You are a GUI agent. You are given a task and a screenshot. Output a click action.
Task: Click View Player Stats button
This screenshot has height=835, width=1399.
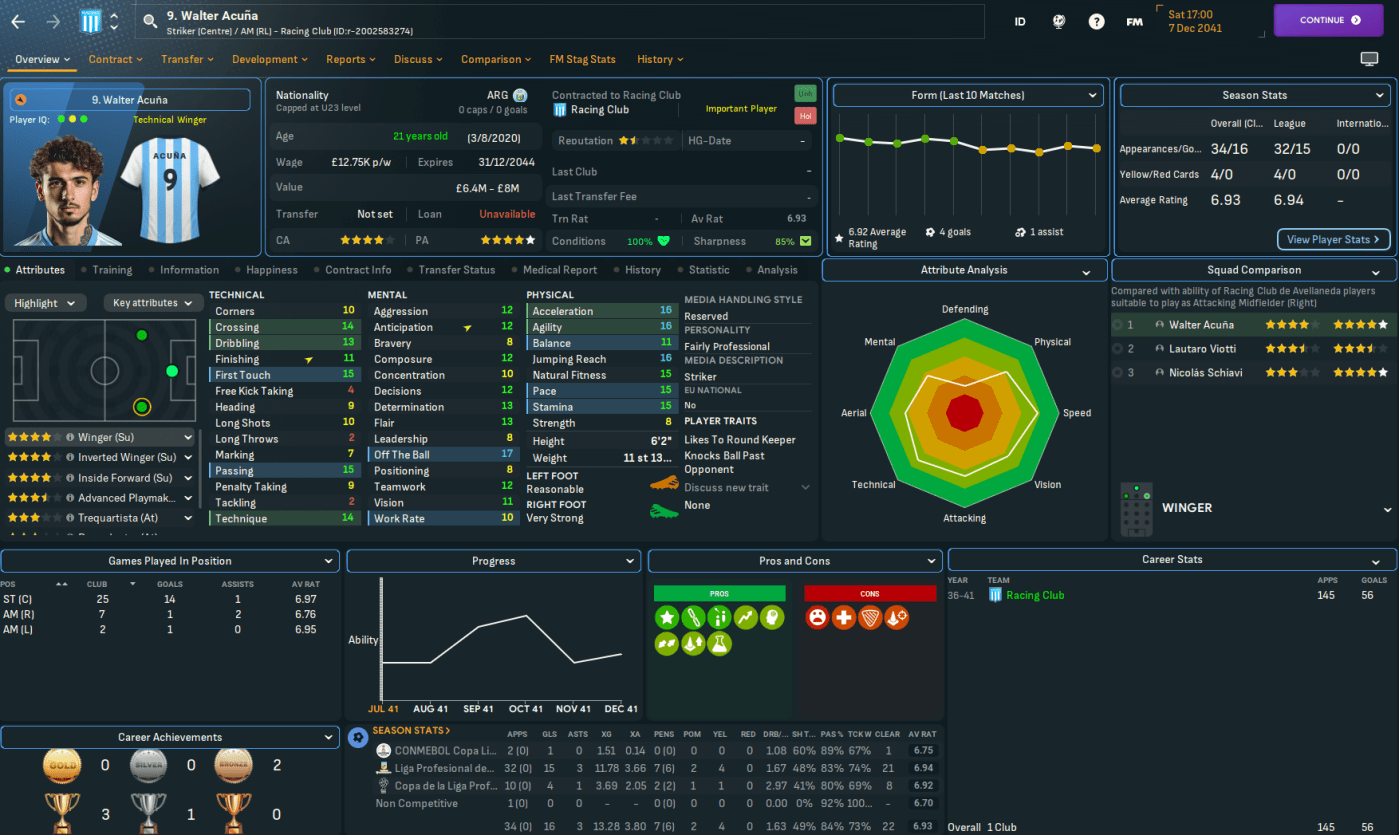(x=1333, y=239)
